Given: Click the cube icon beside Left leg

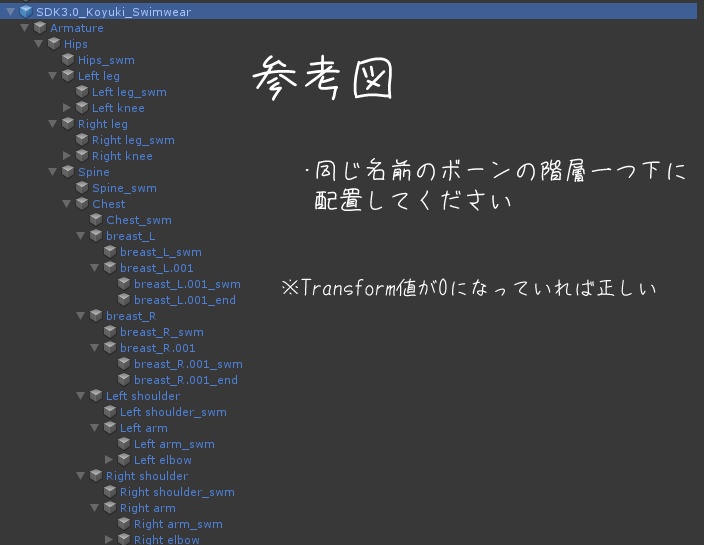Looking at the screenshot, I should (68, 75).
